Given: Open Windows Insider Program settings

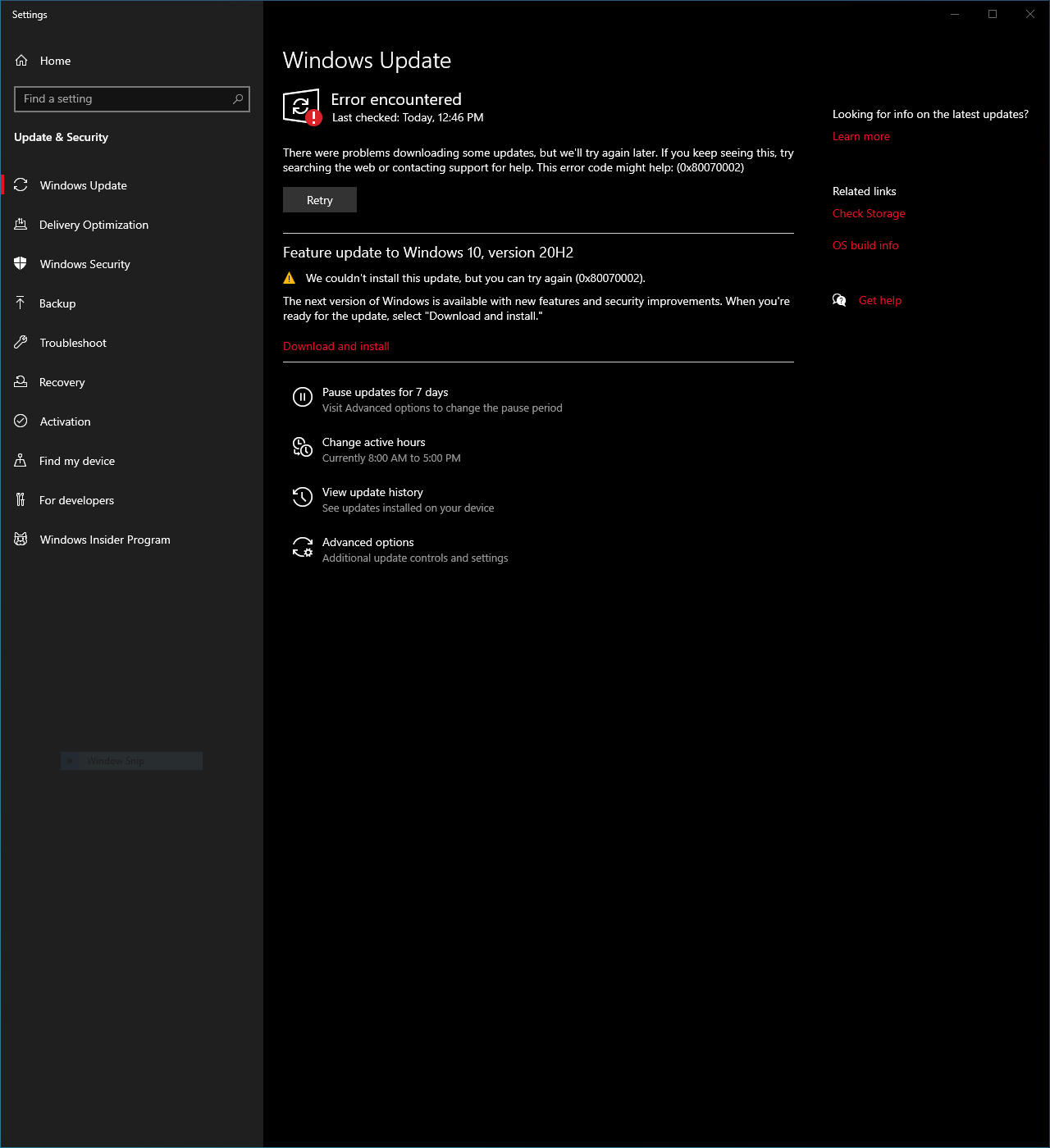Looking at the screenshot, I should (131, 540).
